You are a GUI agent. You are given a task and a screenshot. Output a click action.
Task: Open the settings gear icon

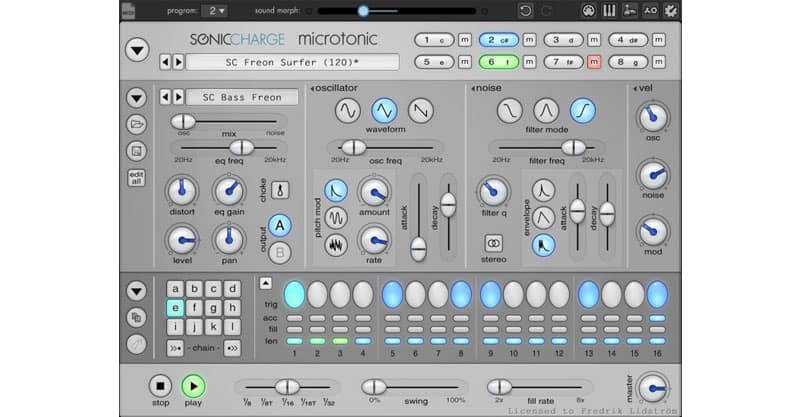click(670, 11)
